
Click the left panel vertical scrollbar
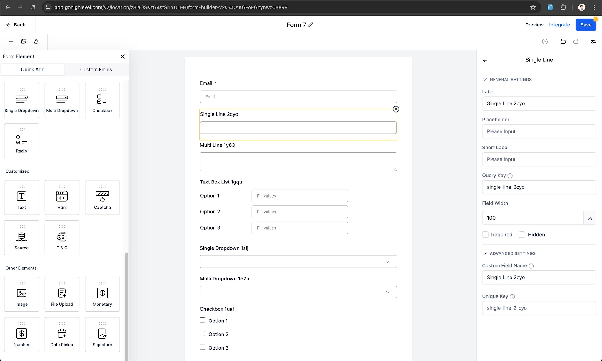click(x=126, y=306)
